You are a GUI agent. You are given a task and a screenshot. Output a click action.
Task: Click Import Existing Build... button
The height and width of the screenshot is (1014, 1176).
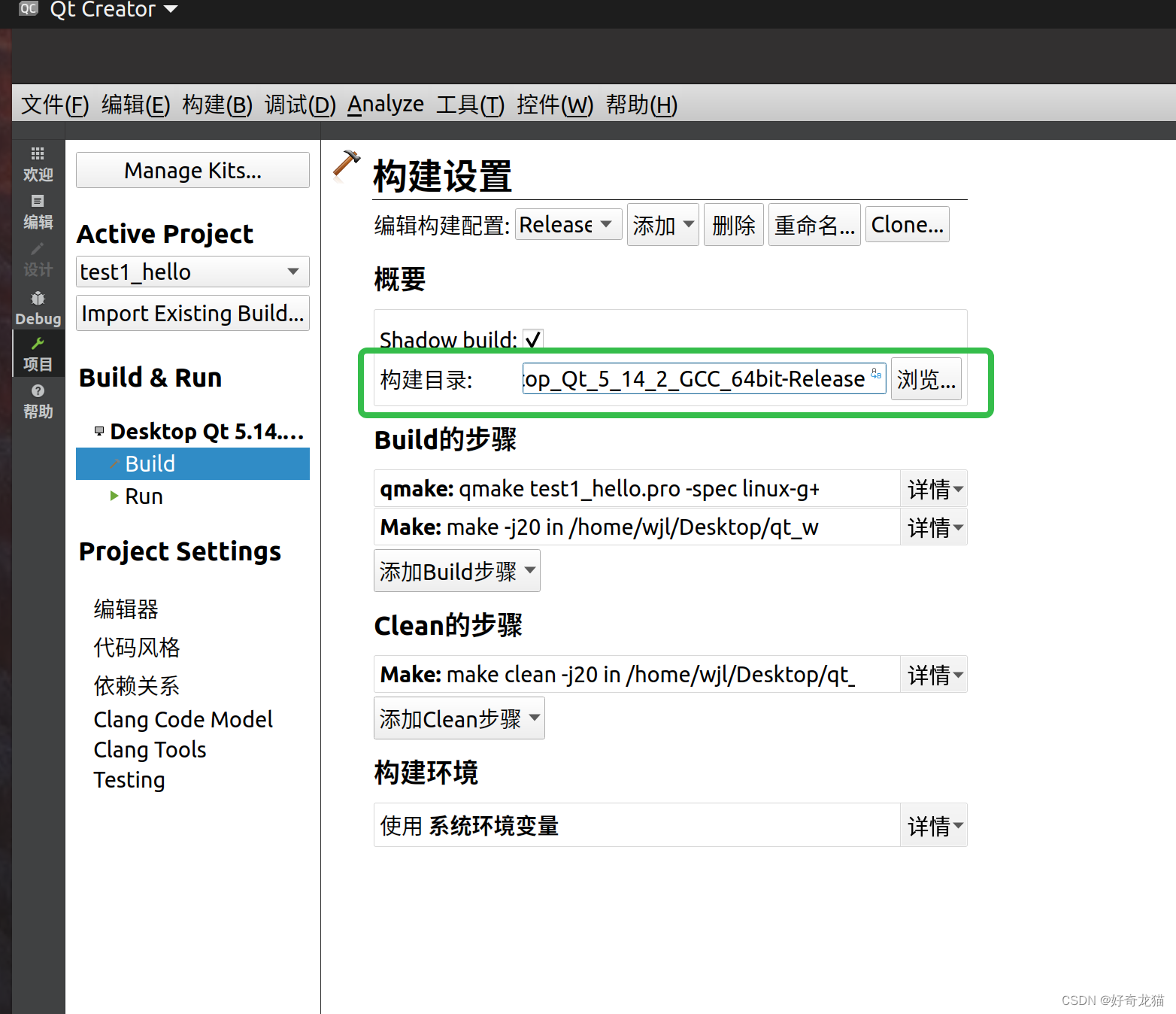(x=192, y=313)
